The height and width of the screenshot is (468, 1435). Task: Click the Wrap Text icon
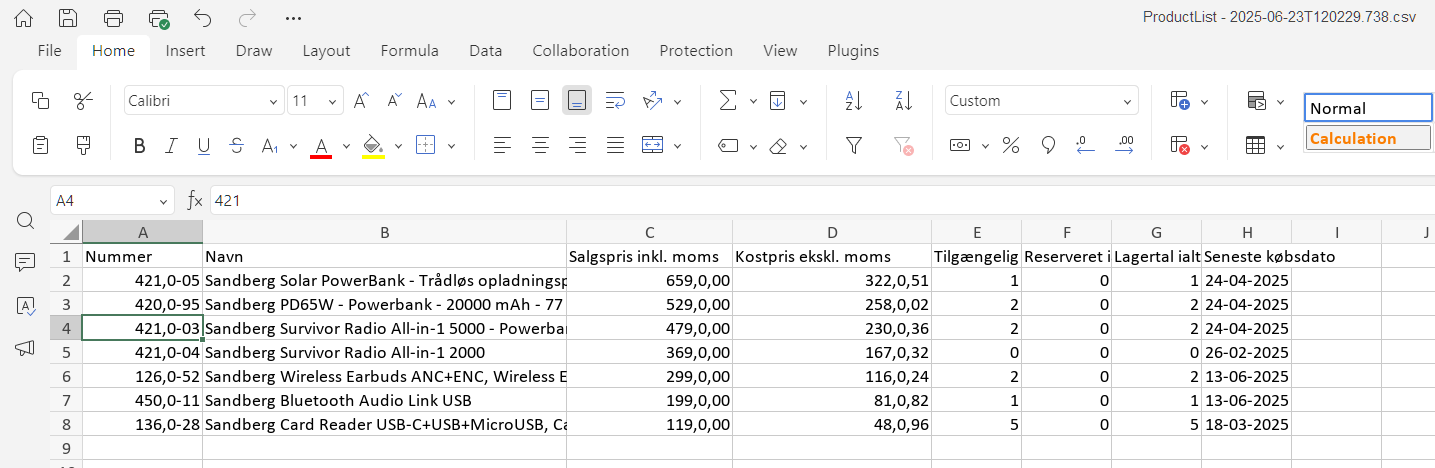(x=616, y=100)
